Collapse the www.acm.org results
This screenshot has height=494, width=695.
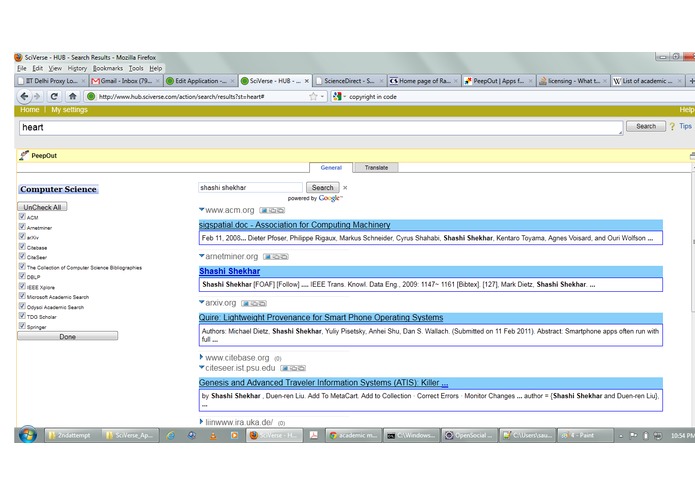(x=202, y=209)
